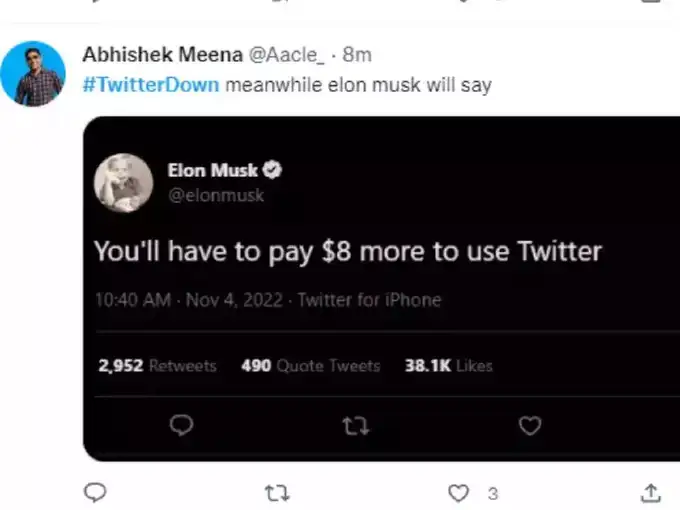Open Abhishek Meena's profile picture
The height and width of the screenshot is (510, 680).
[x=33, y=73]
